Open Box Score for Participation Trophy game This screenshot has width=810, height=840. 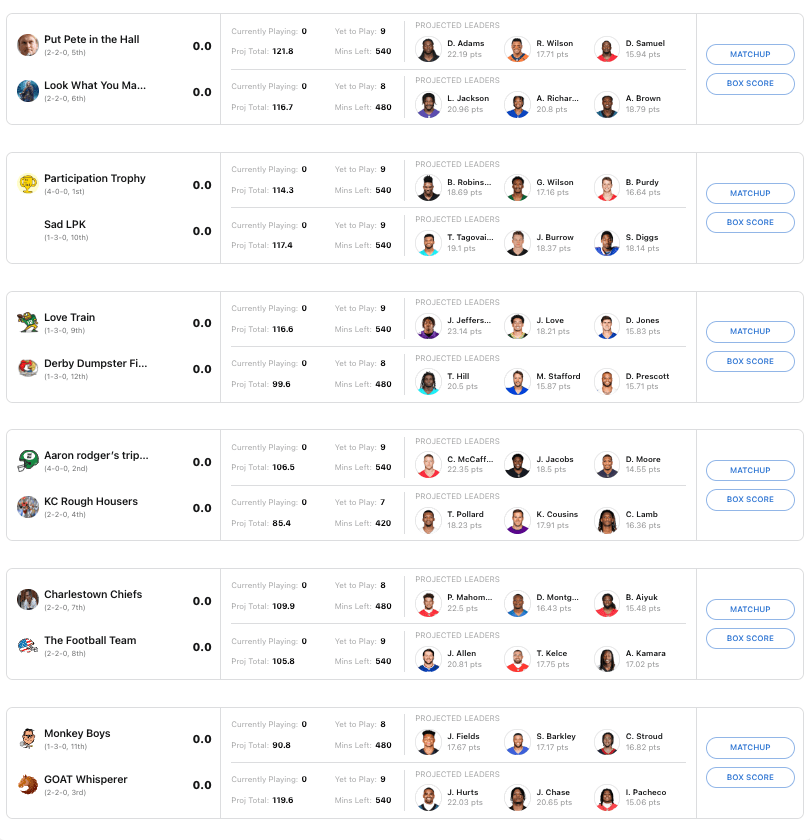click(x=750, y=222)
